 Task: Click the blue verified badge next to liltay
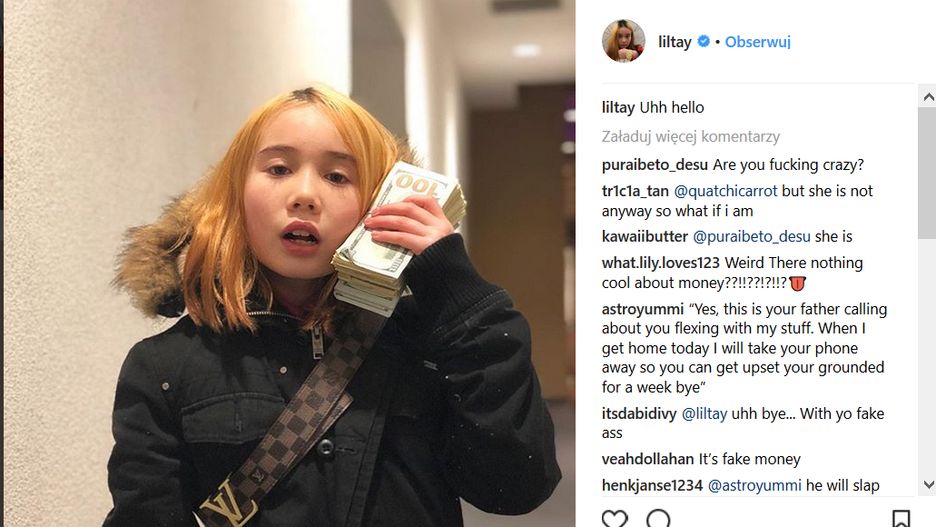click(x=704, y=41)
